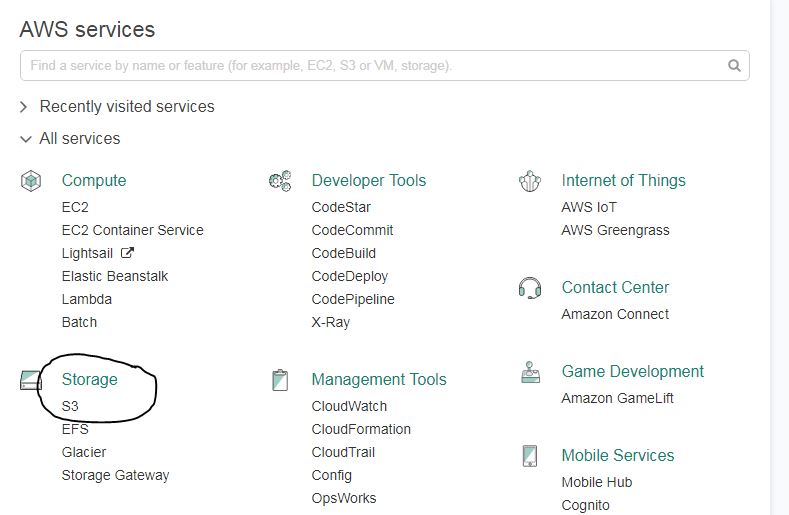Open CloudTrail service
Viewport: 789px width, 515px height.
(343, 452)
